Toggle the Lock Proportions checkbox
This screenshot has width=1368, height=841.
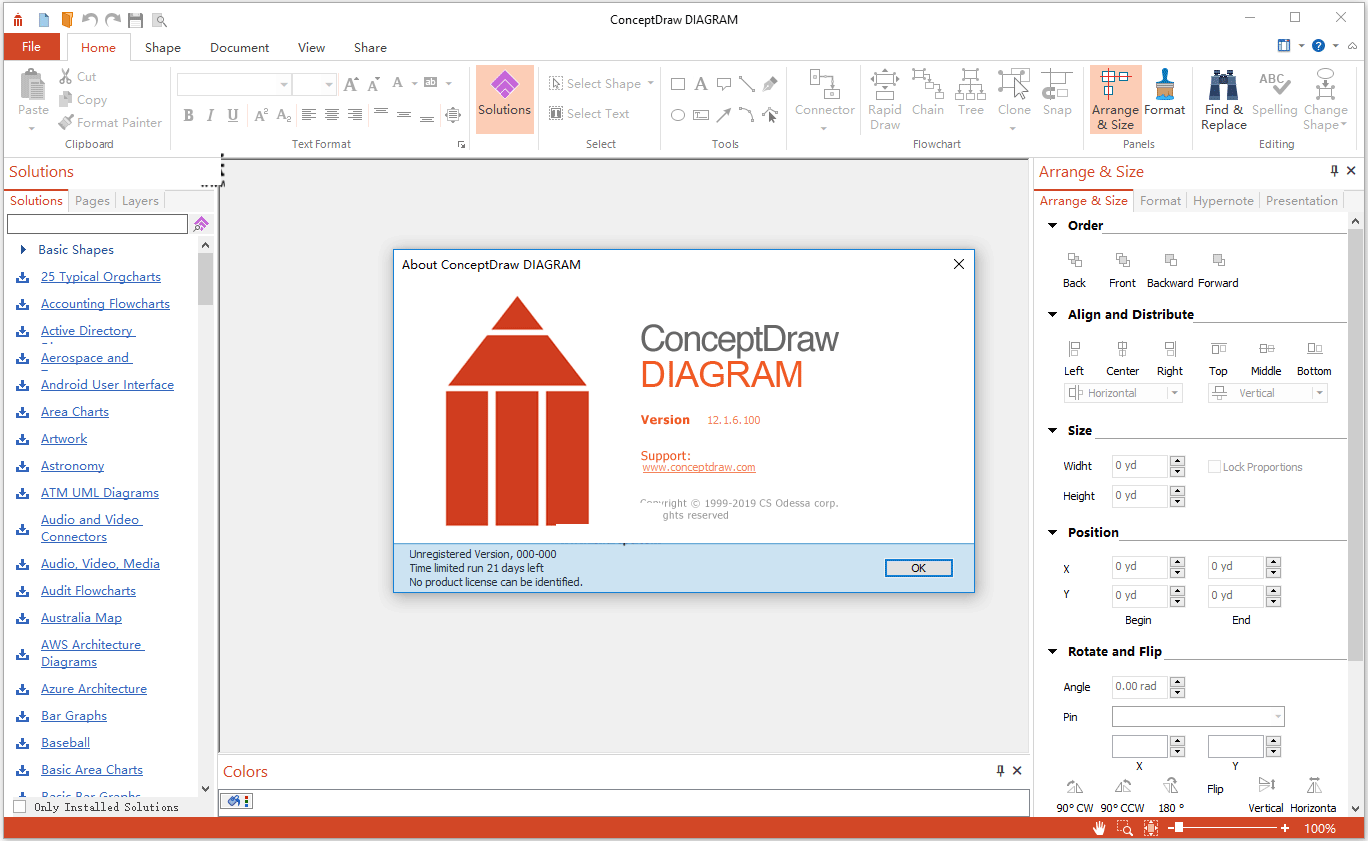click(x=1214, y=467)
